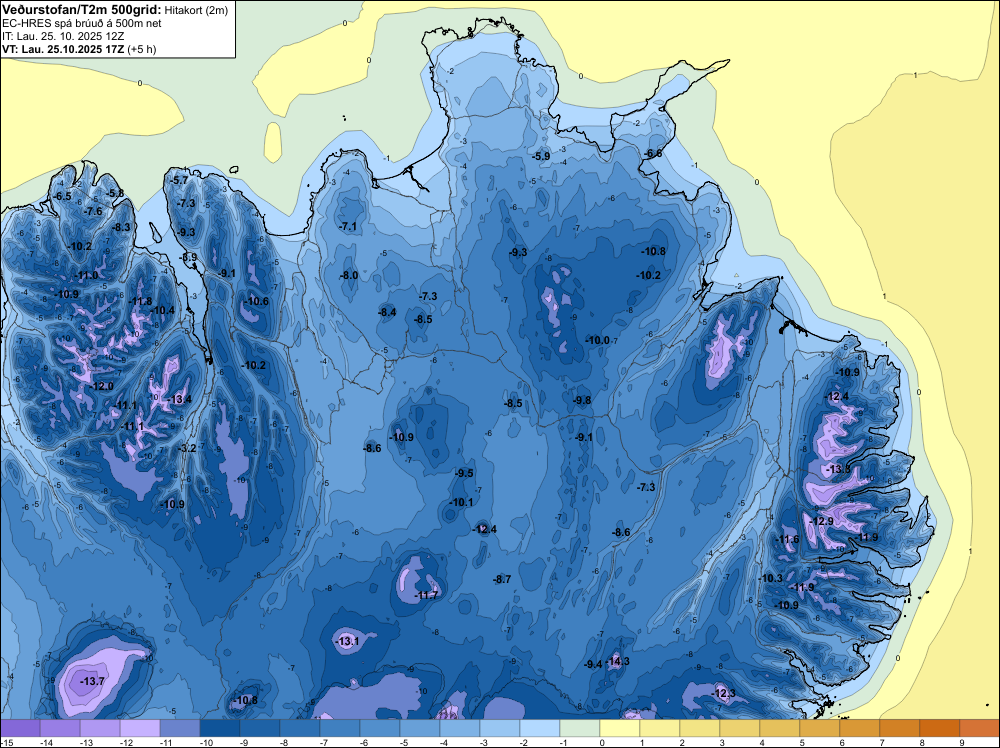The width and height of the screenshot is (1000, 748).
Task: Click the -9.4 temperature label
Action: click(593, 664)
